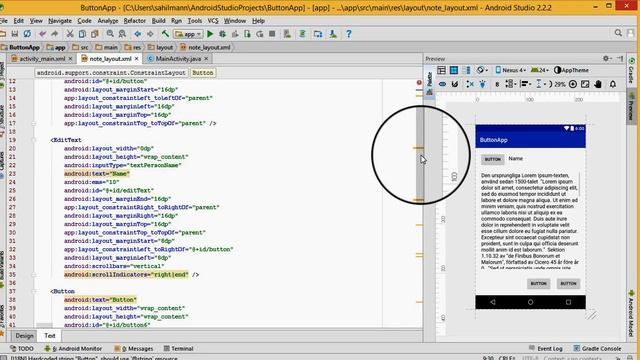Click Infer Constraints light bulb icon
Image resolution: width=640 pixels, height=360 pixels.
pyautogui.click(x=482, y=84)
